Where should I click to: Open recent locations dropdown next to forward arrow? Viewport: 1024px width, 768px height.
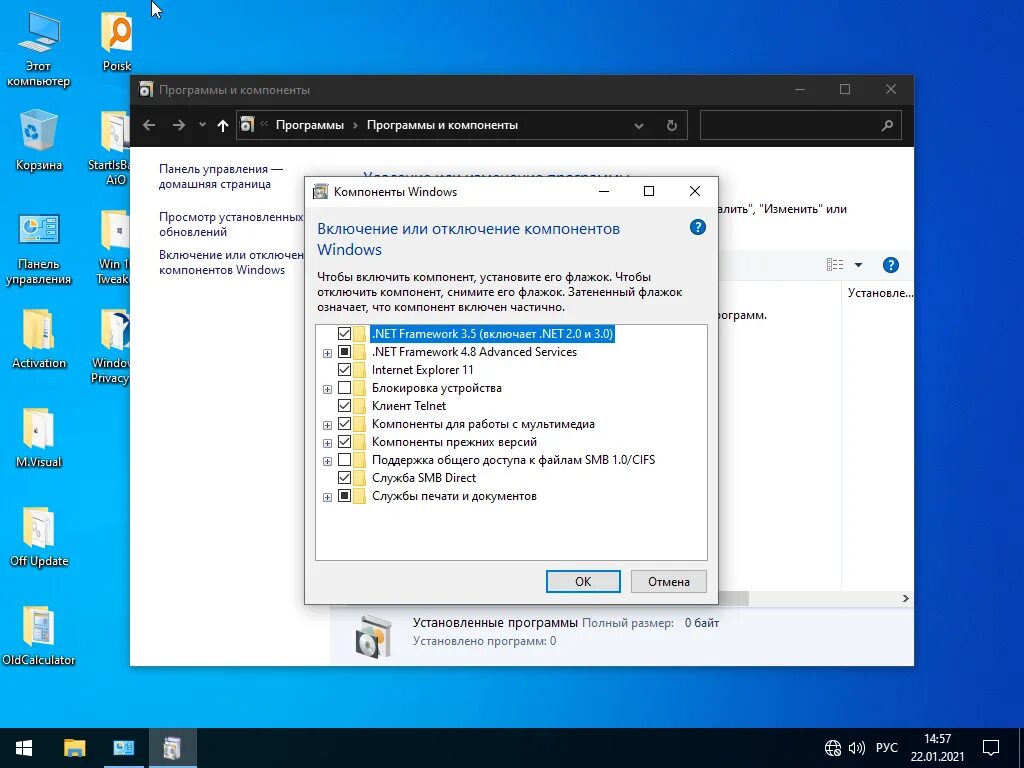[202, 125]
